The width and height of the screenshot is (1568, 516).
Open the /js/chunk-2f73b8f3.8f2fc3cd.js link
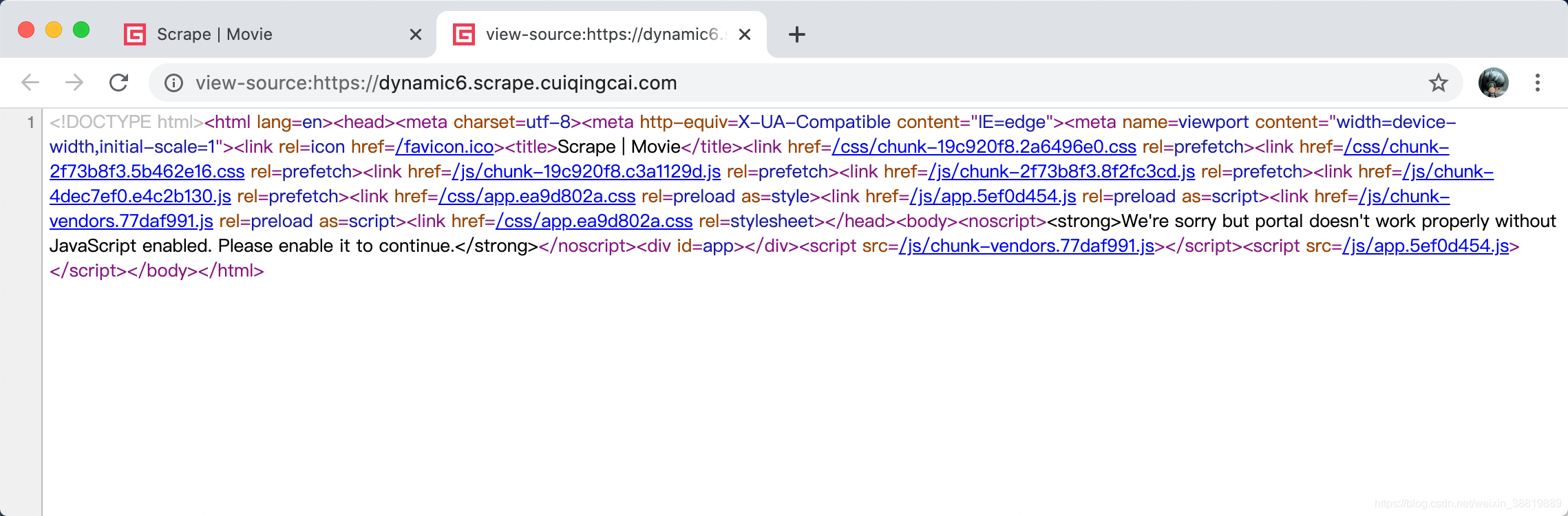click(x=1061, y=171)
